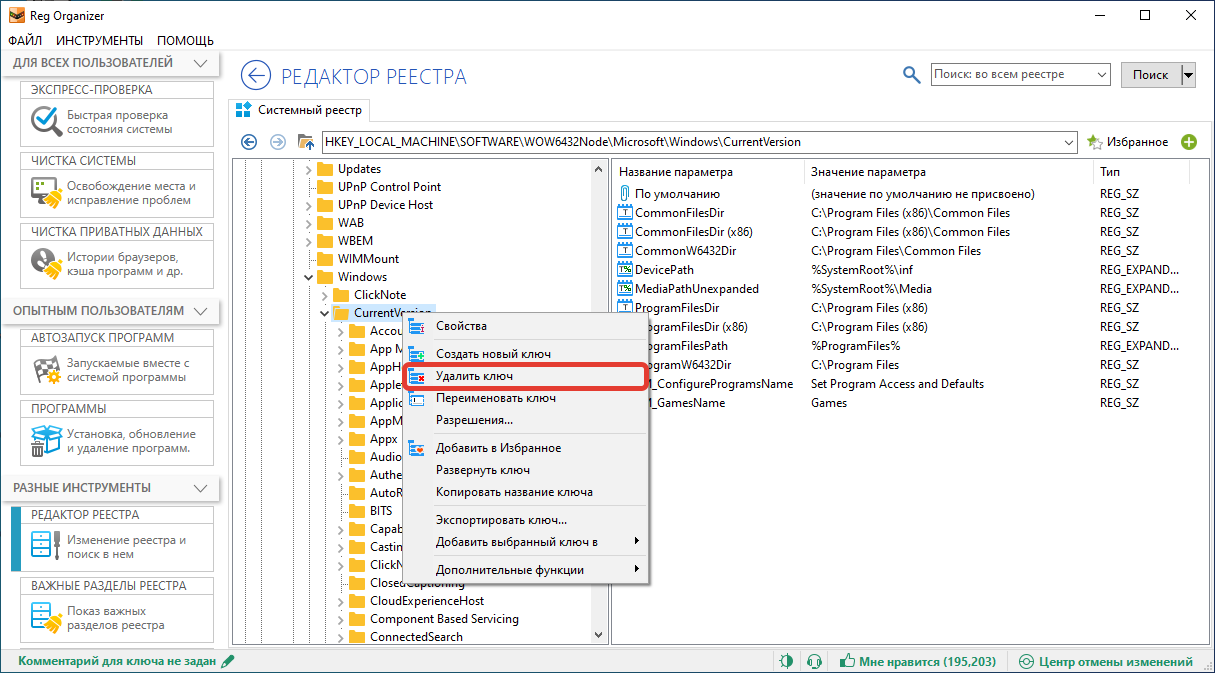This screenshot has width=1215, height=673.
Task: Click the go up one level folder icon
Action: pyautogui.click(x=306, y=142)
